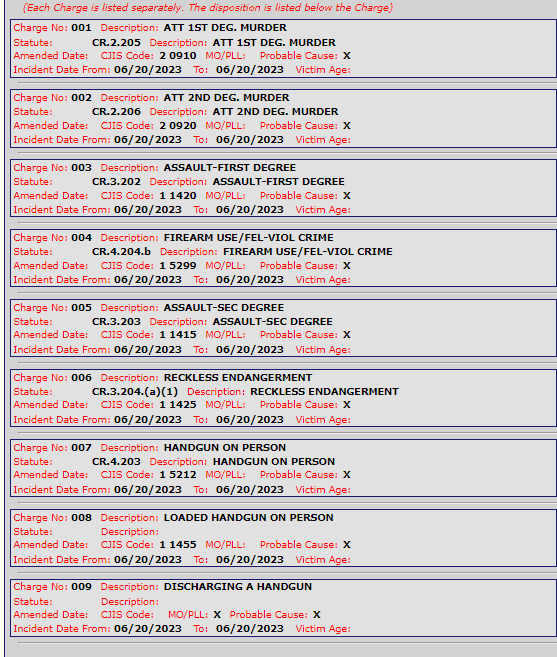
Task: Click ATT 2ND DEG. MURDER charge description
Action: coord(226,98)
